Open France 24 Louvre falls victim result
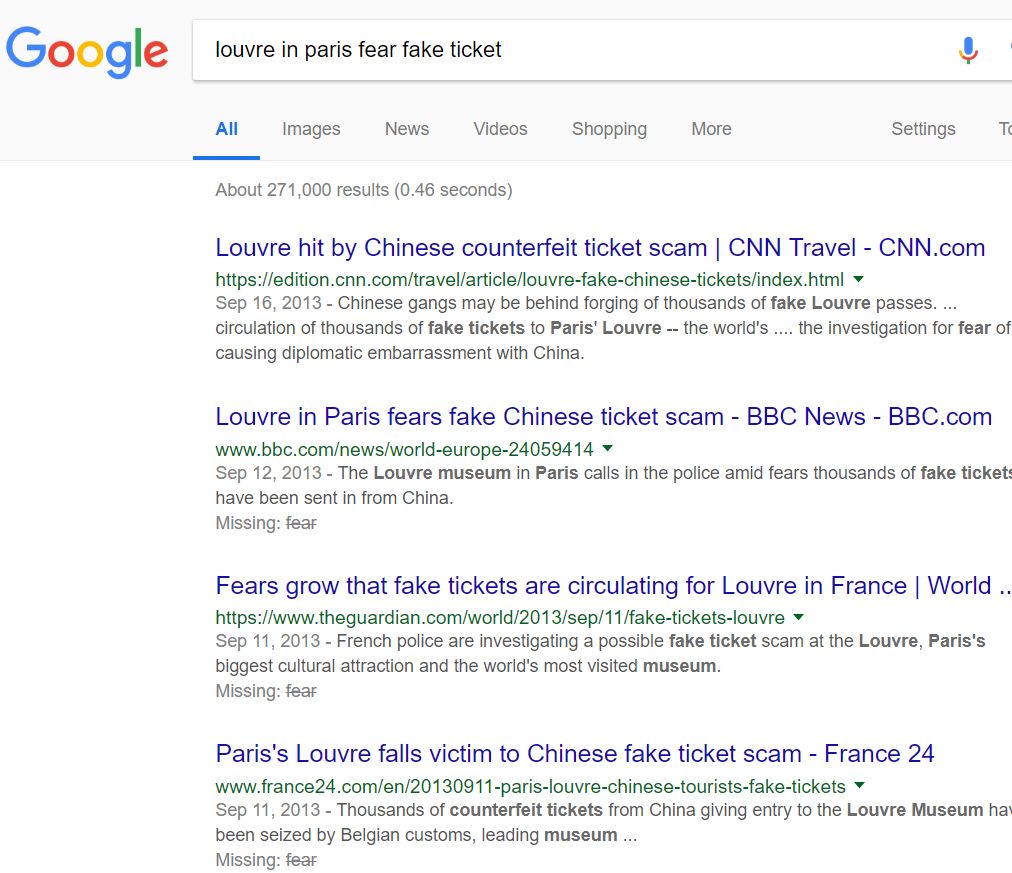 pos(574,754)
